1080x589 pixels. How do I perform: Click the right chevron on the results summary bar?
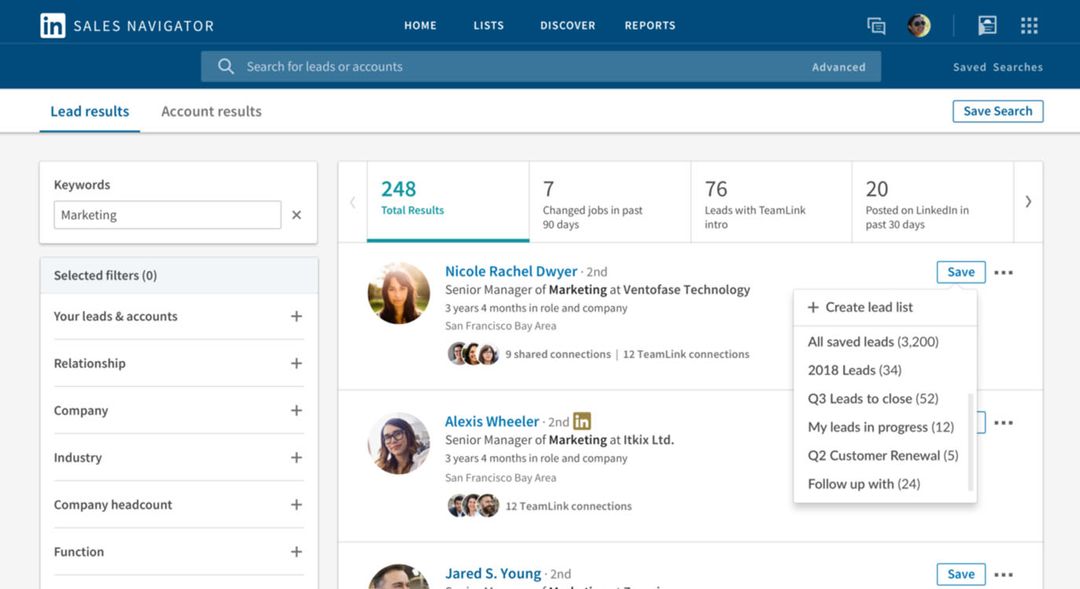1028,201
